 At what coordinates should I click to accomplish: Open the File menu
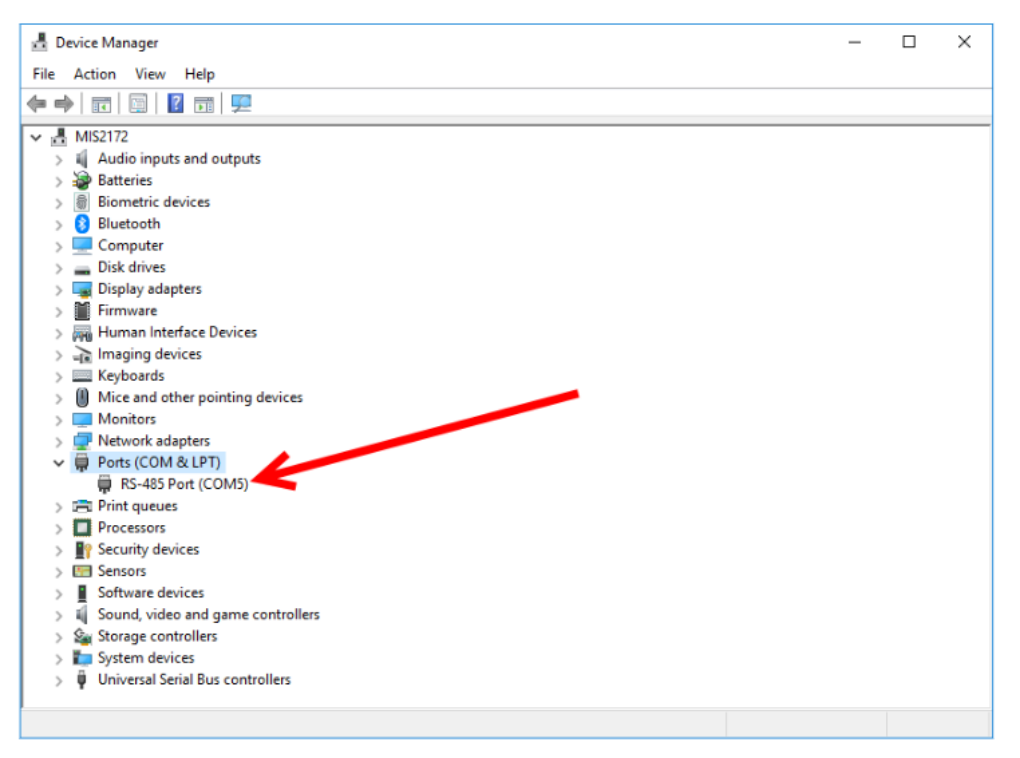pos(44,74)
